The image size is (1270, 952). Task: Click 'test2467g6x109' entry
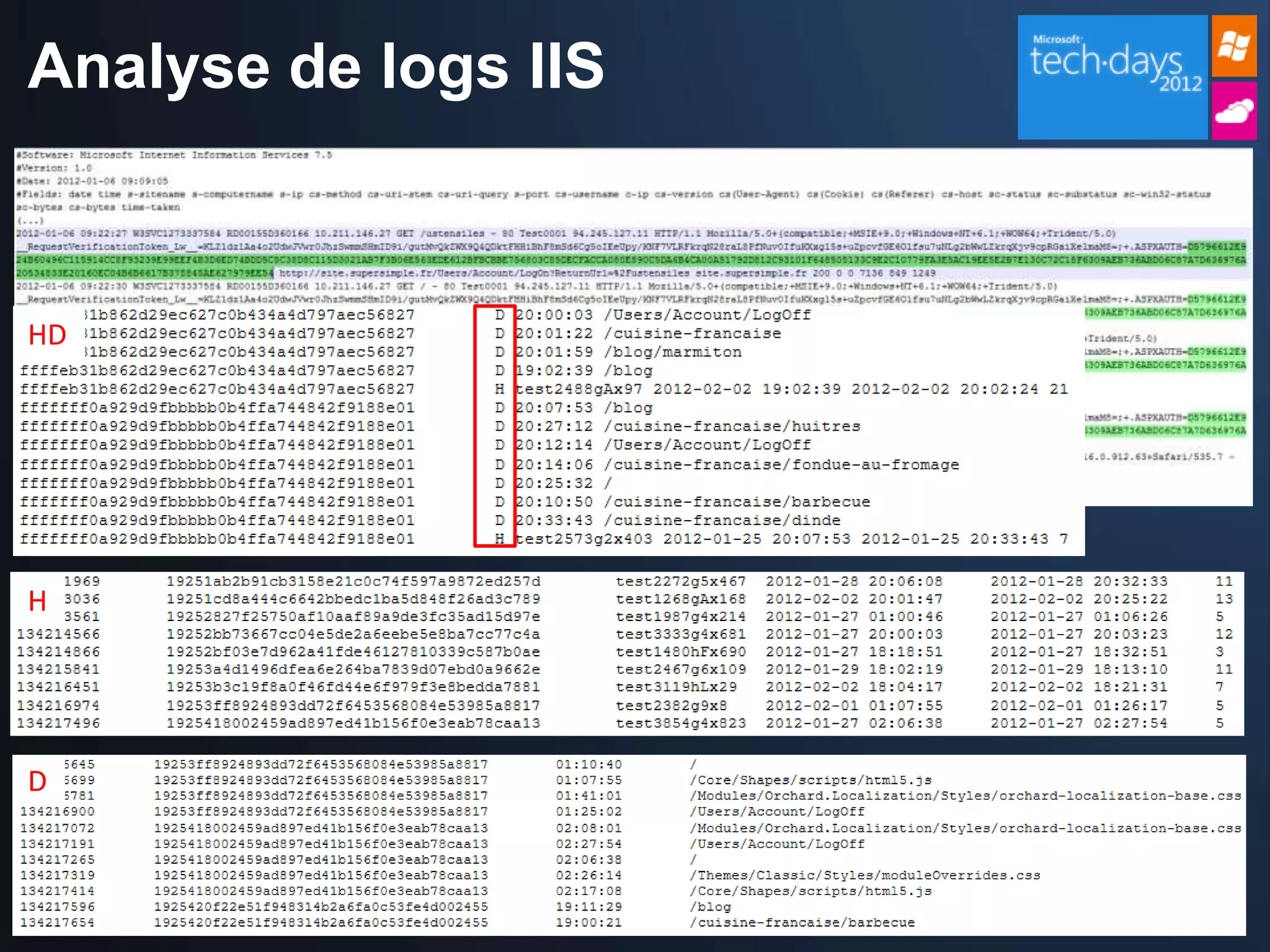[681, 669]
